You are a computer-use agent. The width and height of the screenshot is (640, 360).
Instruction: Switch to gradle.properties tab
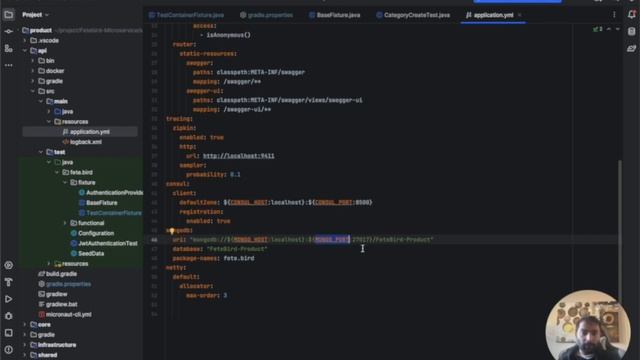(267, 15)
